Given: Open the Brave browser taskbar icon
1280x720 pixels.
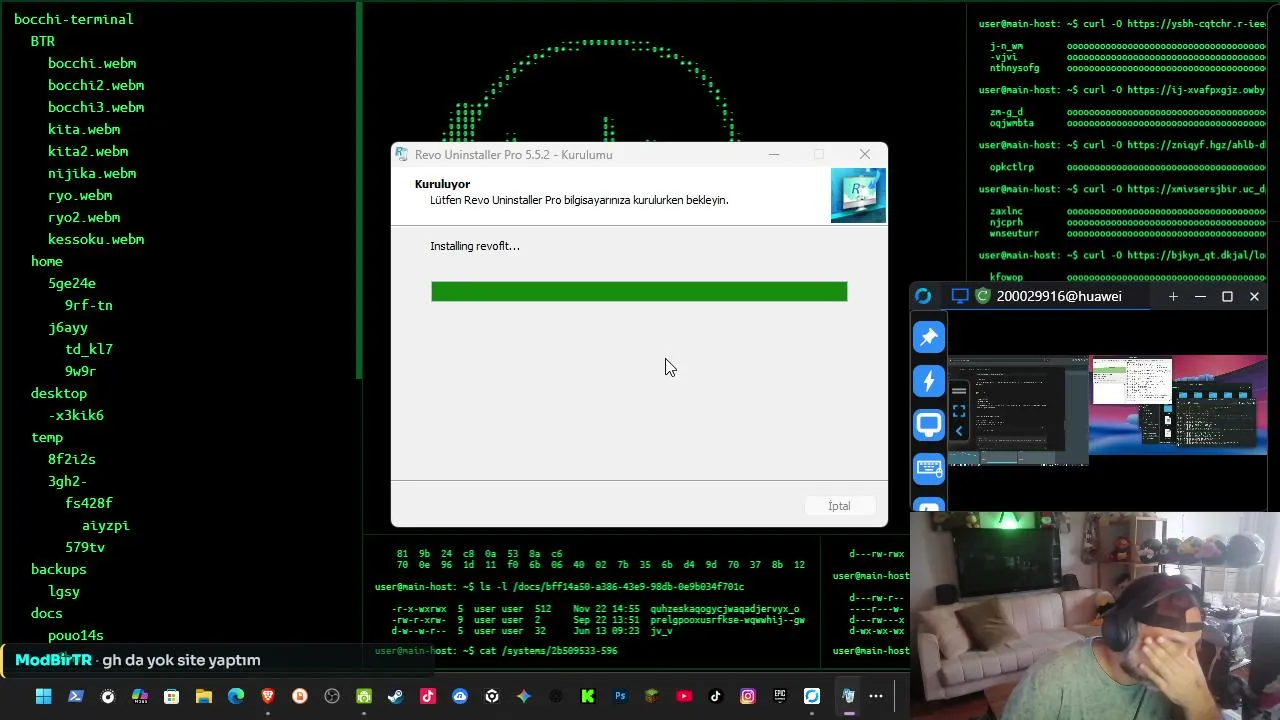Looking at the screenshot, I should (268, 696).
